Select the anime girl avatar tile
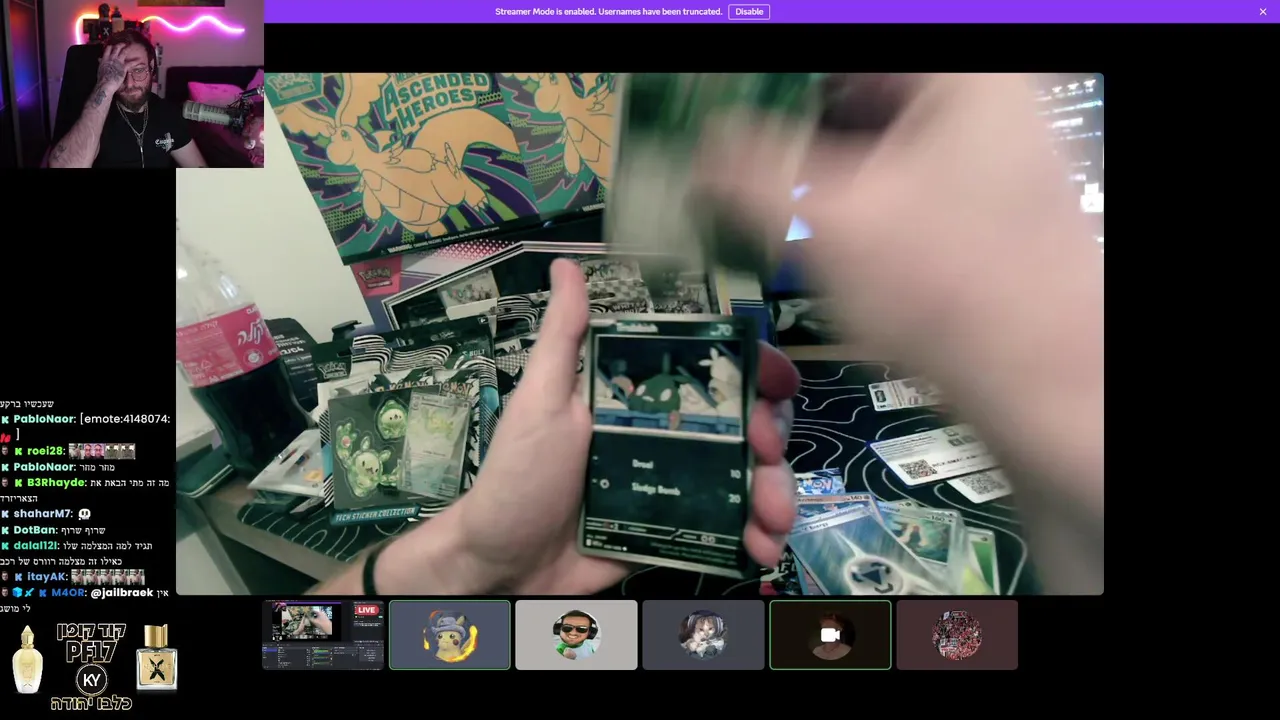Screen dimensions: 1280x720 coord(703,635)
